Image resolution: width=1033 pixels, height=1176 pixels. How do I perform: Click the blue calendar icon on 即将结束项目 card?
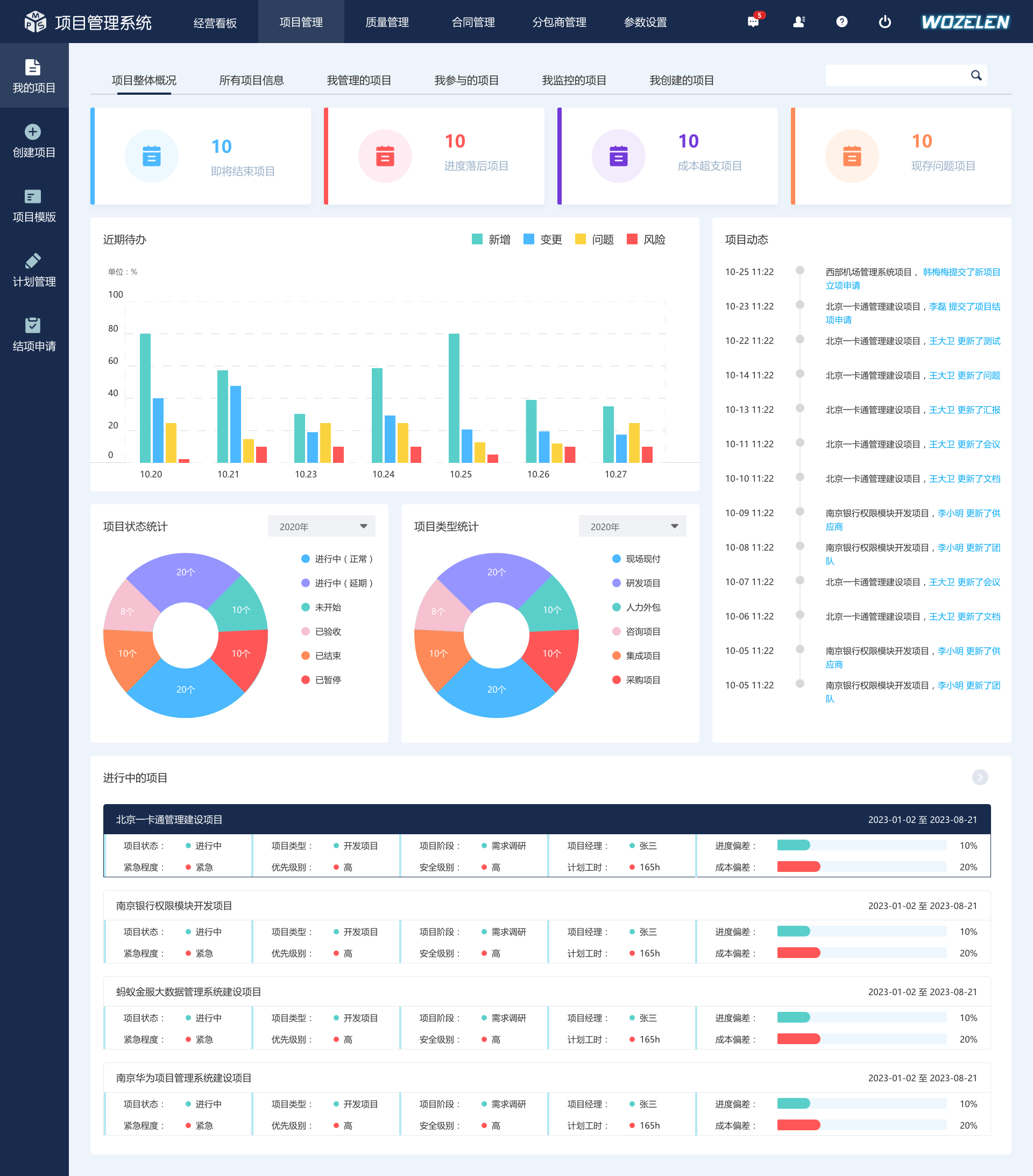pos(152,156)
